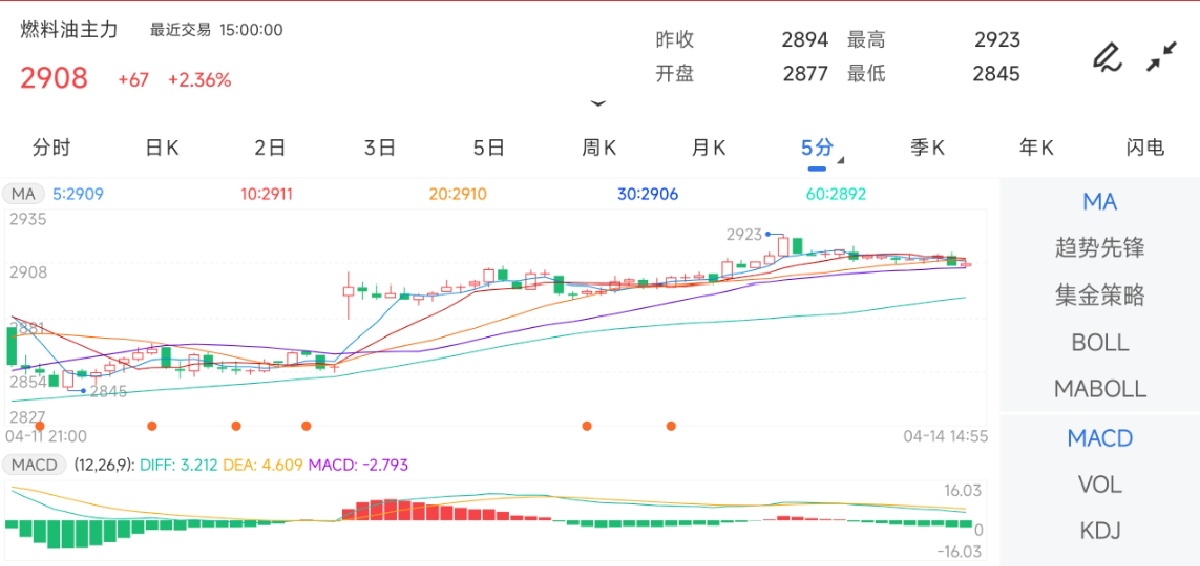This screenshot has height=566, width=1200.
Task: Collapse chart with the shrink arrows icon
Action: [1161, 57]
